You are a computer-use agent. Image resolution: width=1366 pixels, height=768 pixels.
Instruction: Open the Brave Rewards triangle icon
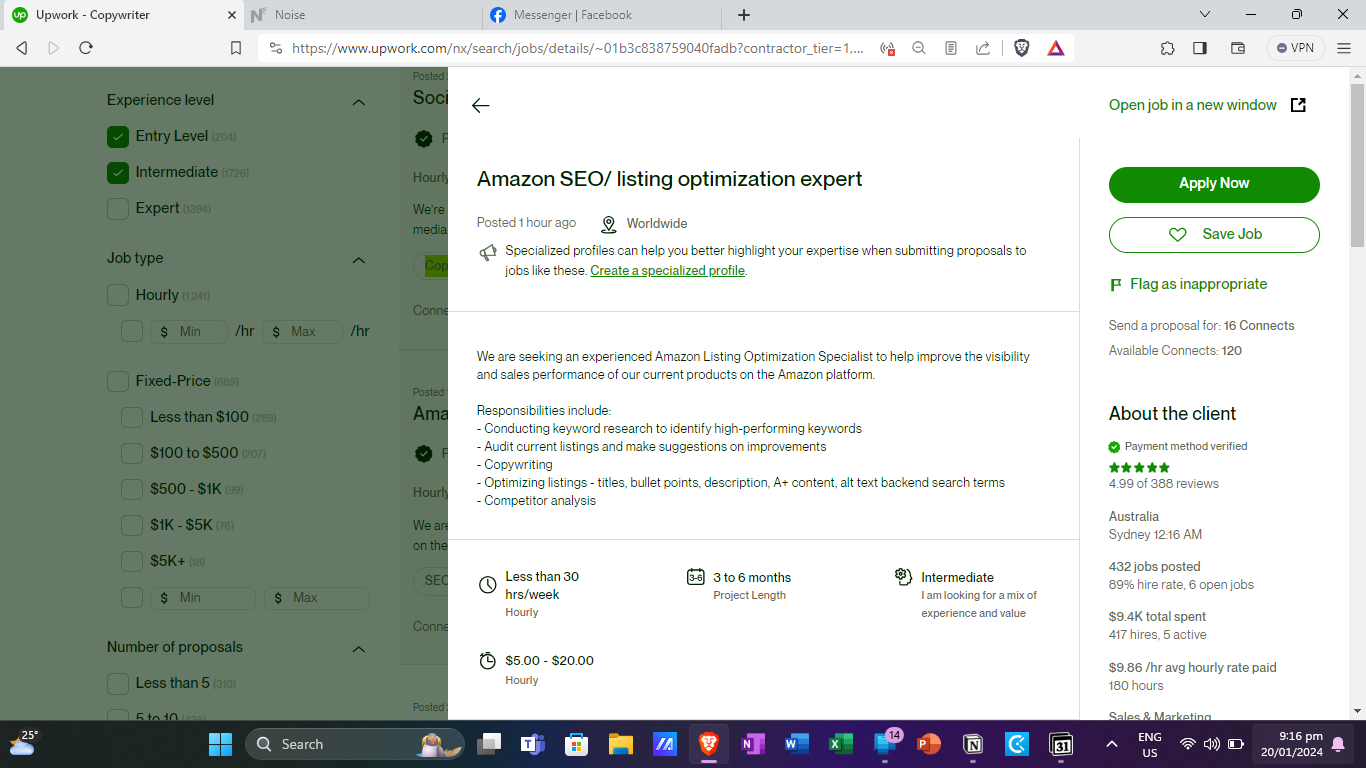[1056, 47]
